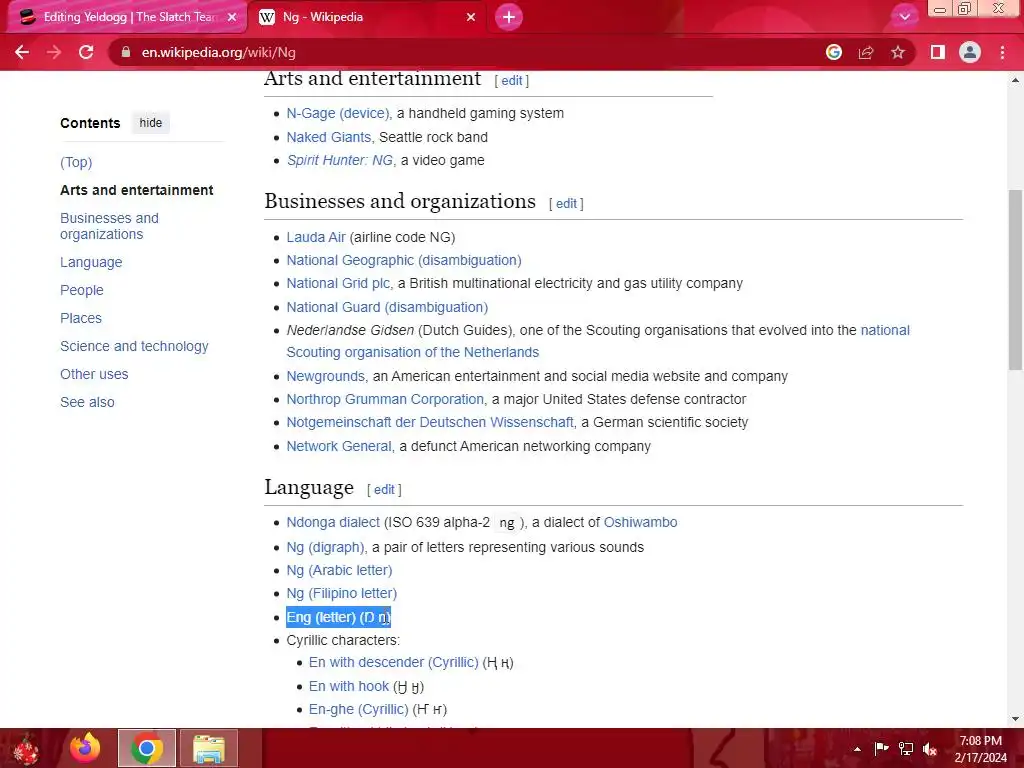
Task: Open a new tab with plus button
Action: click(509, 17)
